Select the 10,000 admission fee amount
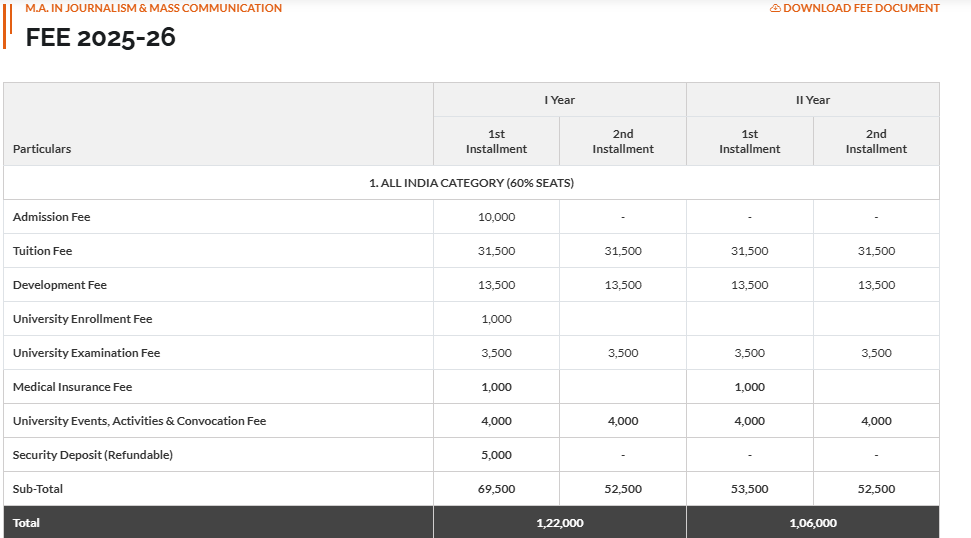 496,217
